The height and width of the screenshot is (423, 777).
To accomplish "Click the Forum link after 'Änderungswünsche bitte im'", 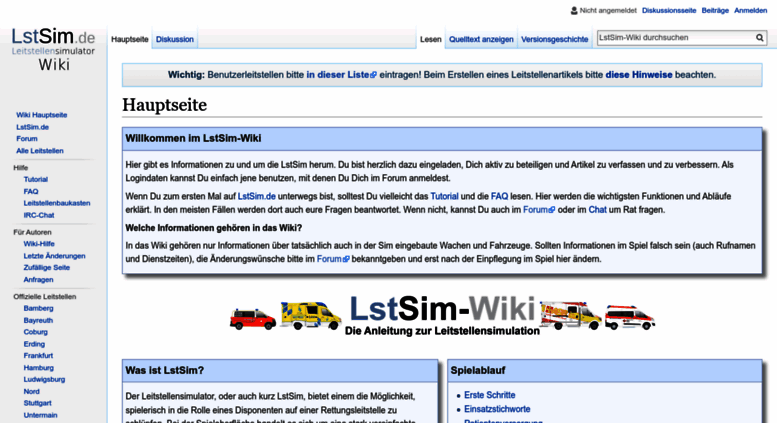I will (333, 259).
